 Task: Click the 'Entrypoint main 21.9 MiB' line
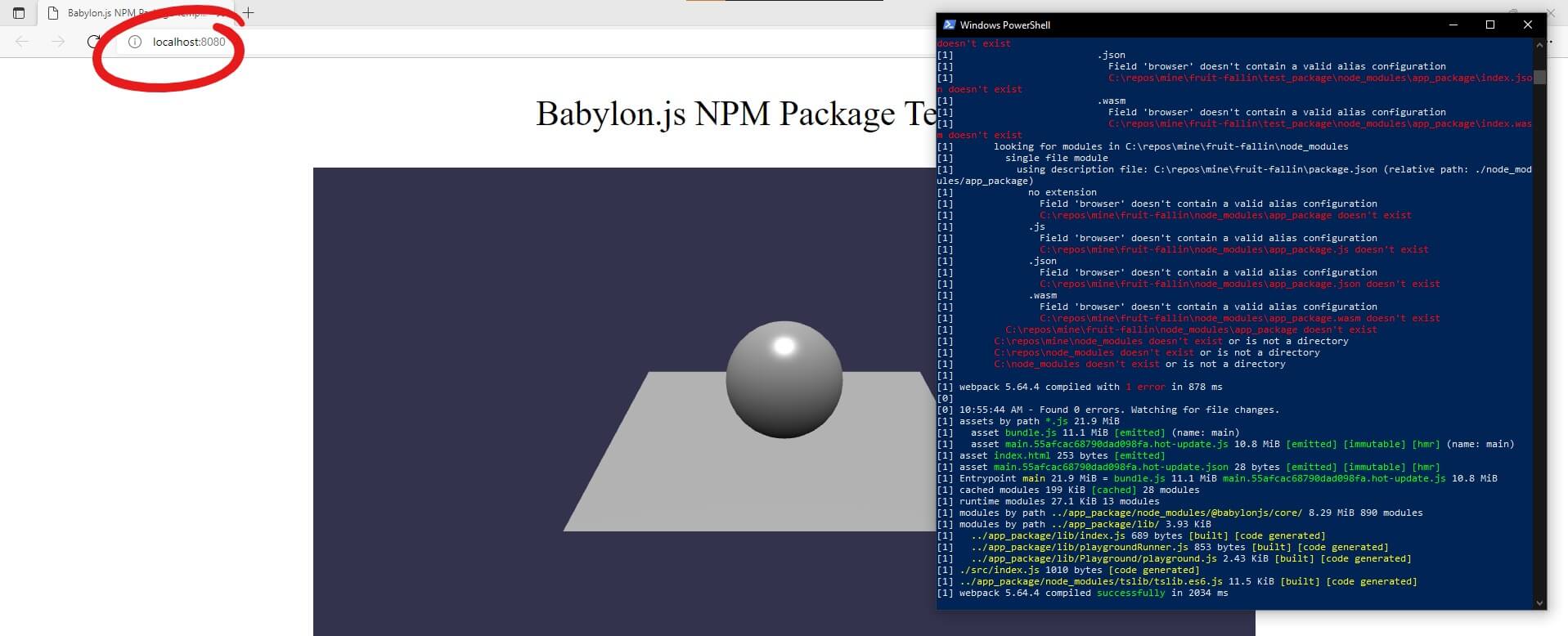[1217, 478]
